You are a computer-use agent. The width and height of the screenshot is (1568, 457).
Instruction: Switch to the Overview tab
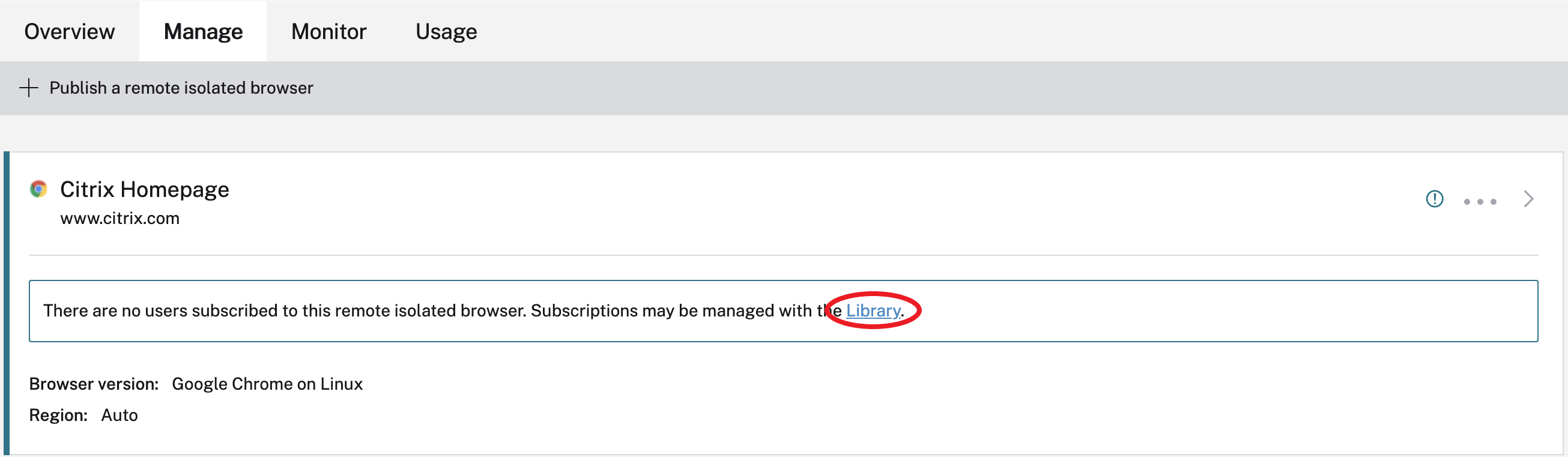click(x=70, y=32)
